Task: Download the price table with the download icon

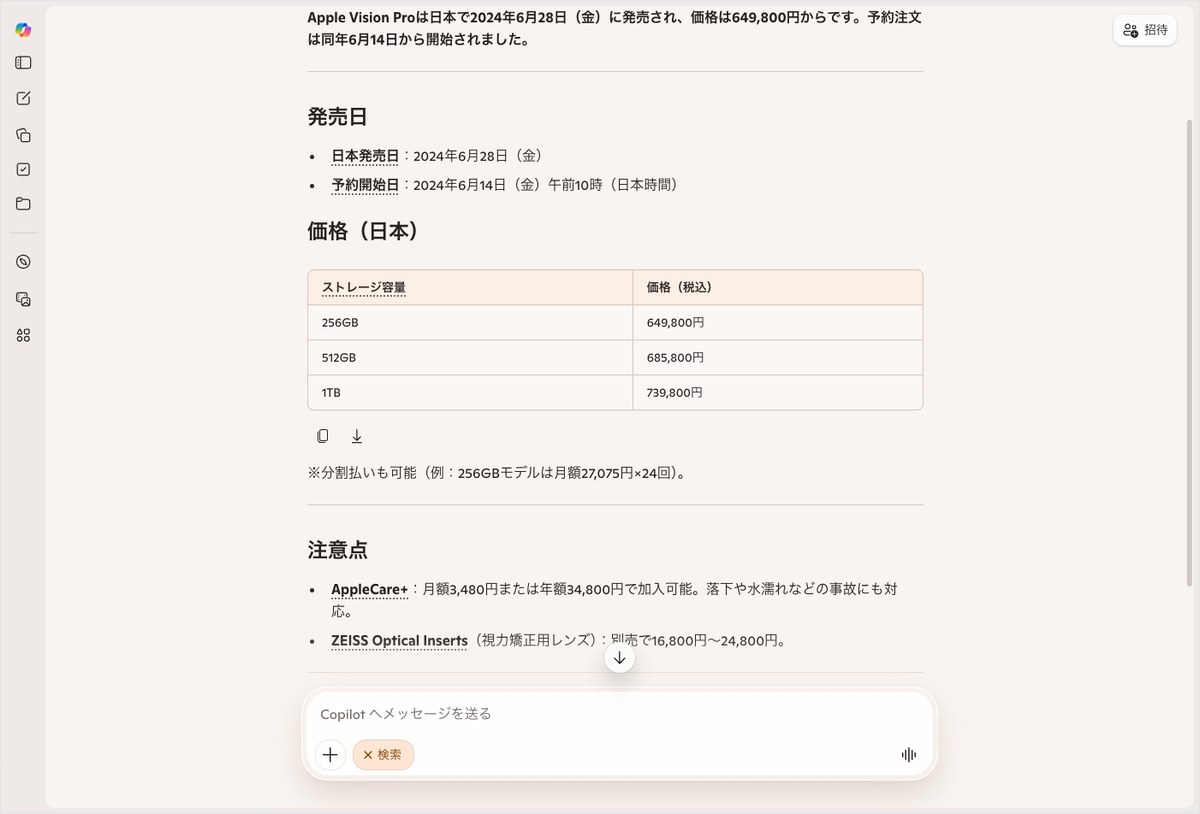Action: click(x=357, y=436)
